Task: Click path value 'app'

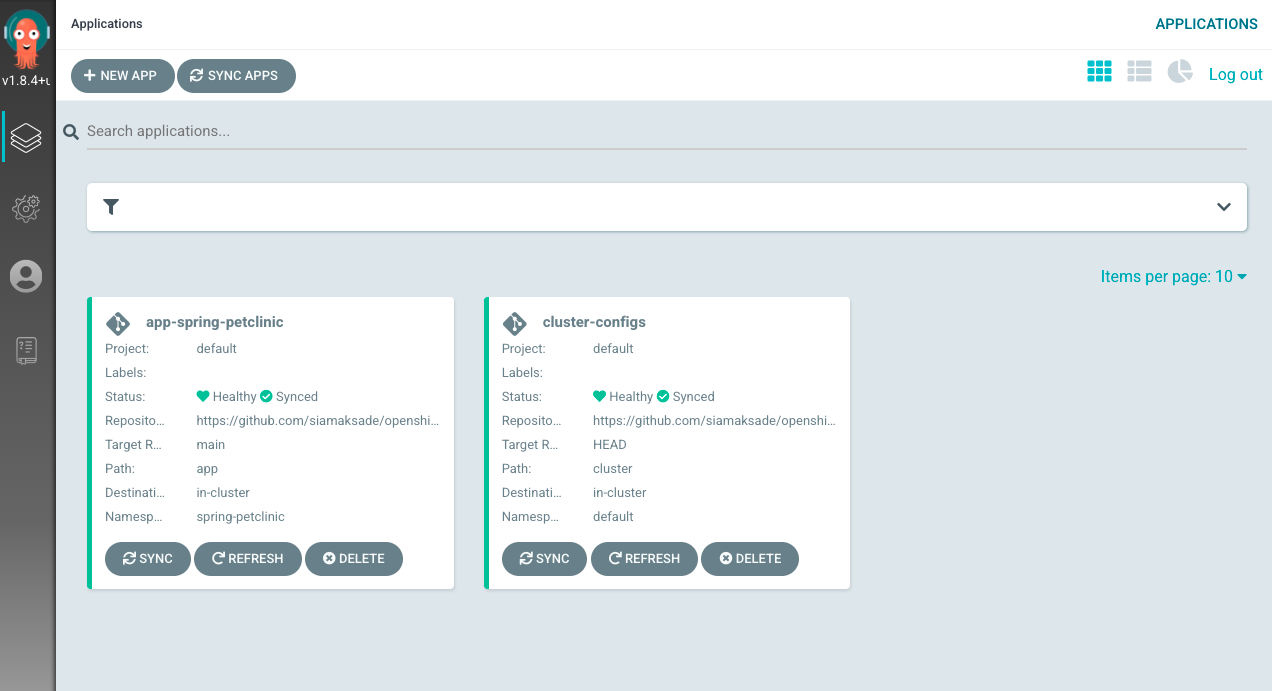Action: [x=207, y=469]
